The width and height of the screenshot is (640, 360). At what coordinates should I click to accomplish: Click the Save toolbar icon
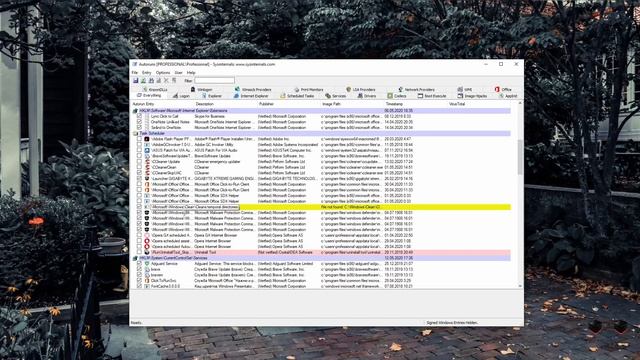pos(136,80)
